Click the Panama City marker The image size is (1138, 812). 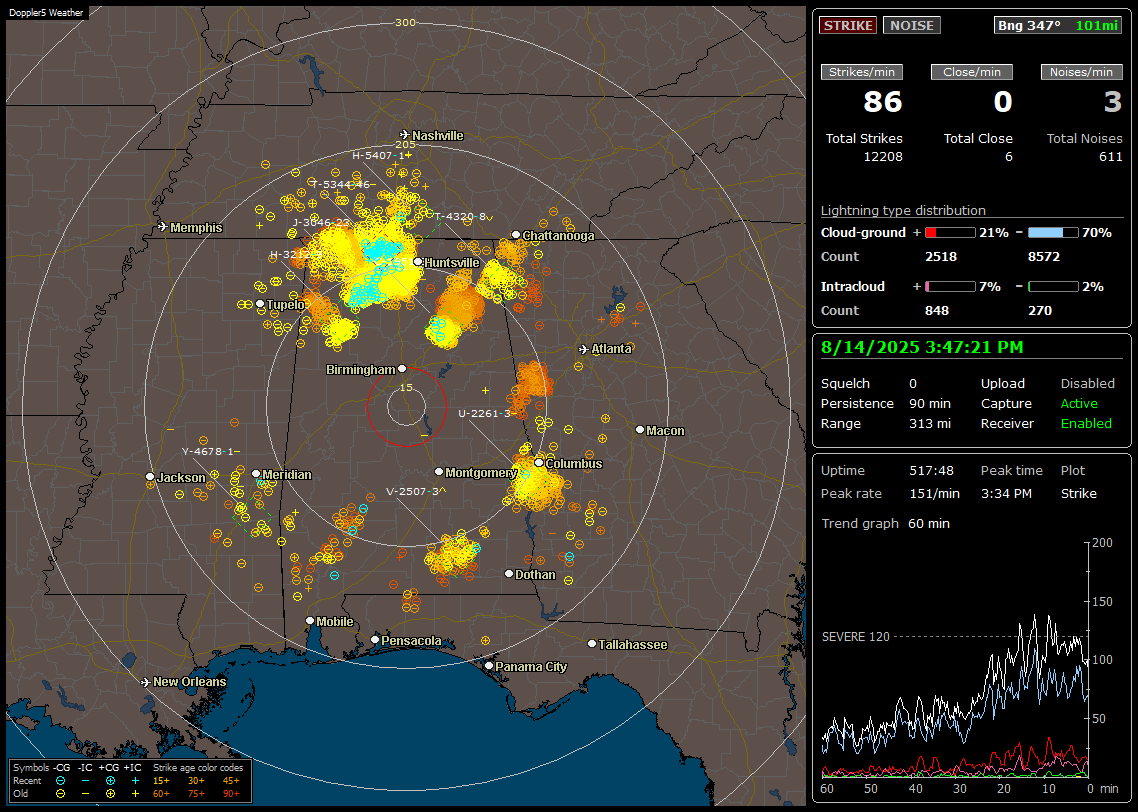point(489,665)
